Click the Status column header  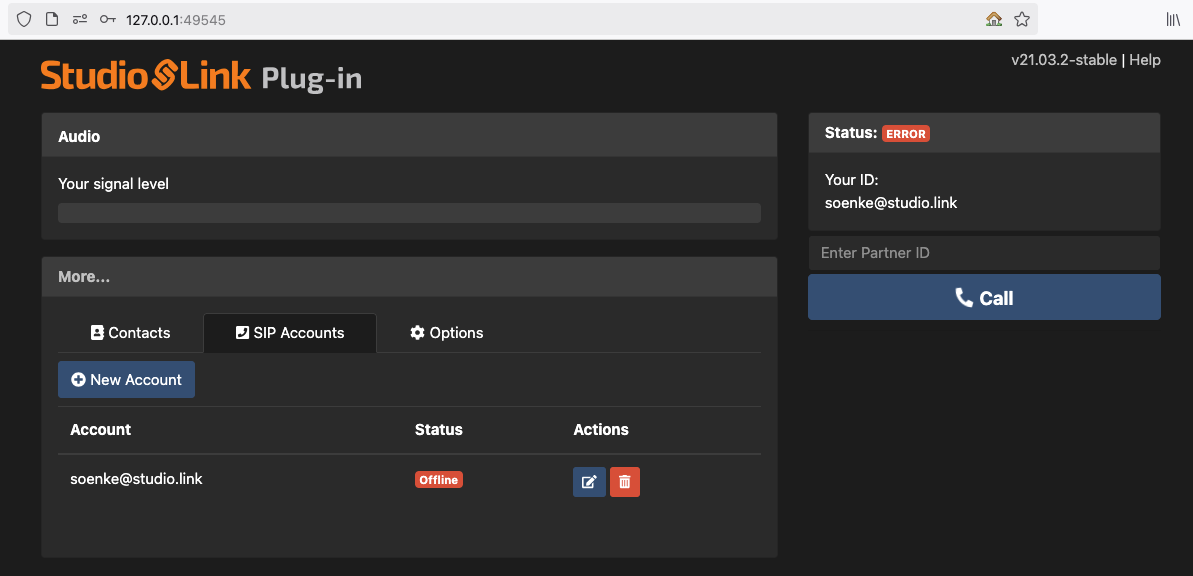click(x=438, y=430)
